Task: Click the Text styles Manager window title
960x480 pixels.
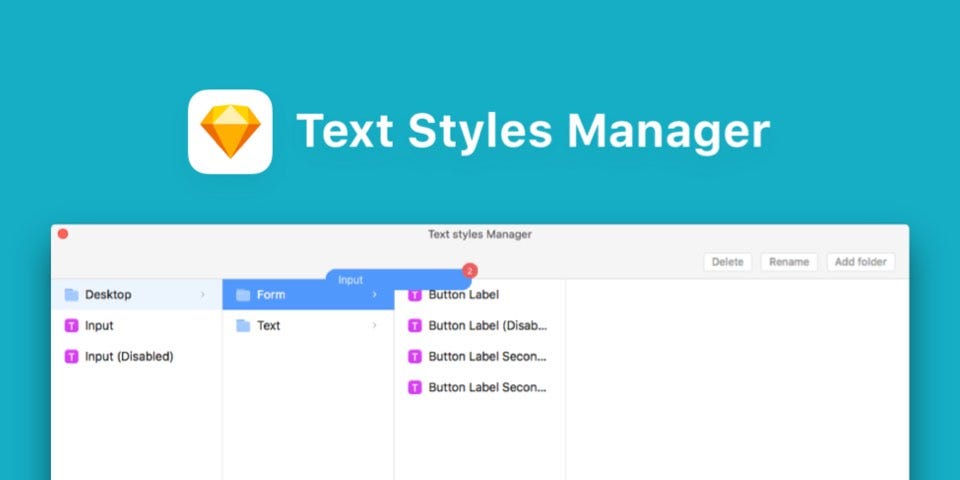Action: [479, 234]
